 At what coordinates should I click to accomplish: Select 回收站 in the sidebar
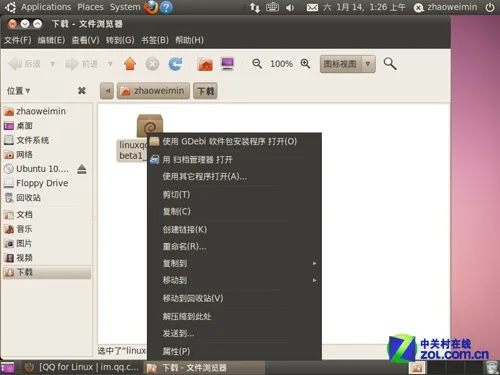(47, 198)
